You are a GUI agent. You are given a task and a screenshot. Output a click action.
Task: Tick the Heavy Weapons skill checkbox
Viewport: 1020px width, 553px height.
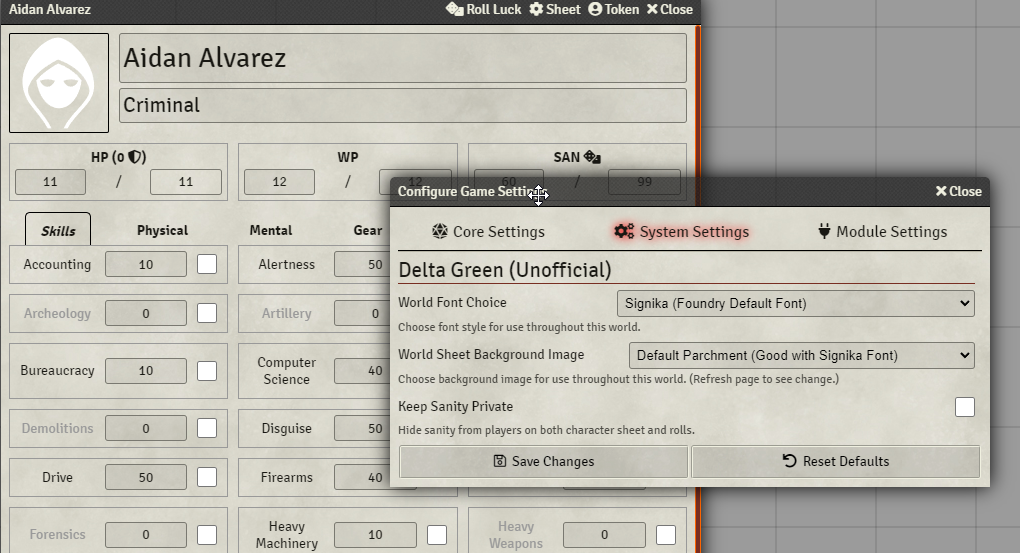(665, 535)
